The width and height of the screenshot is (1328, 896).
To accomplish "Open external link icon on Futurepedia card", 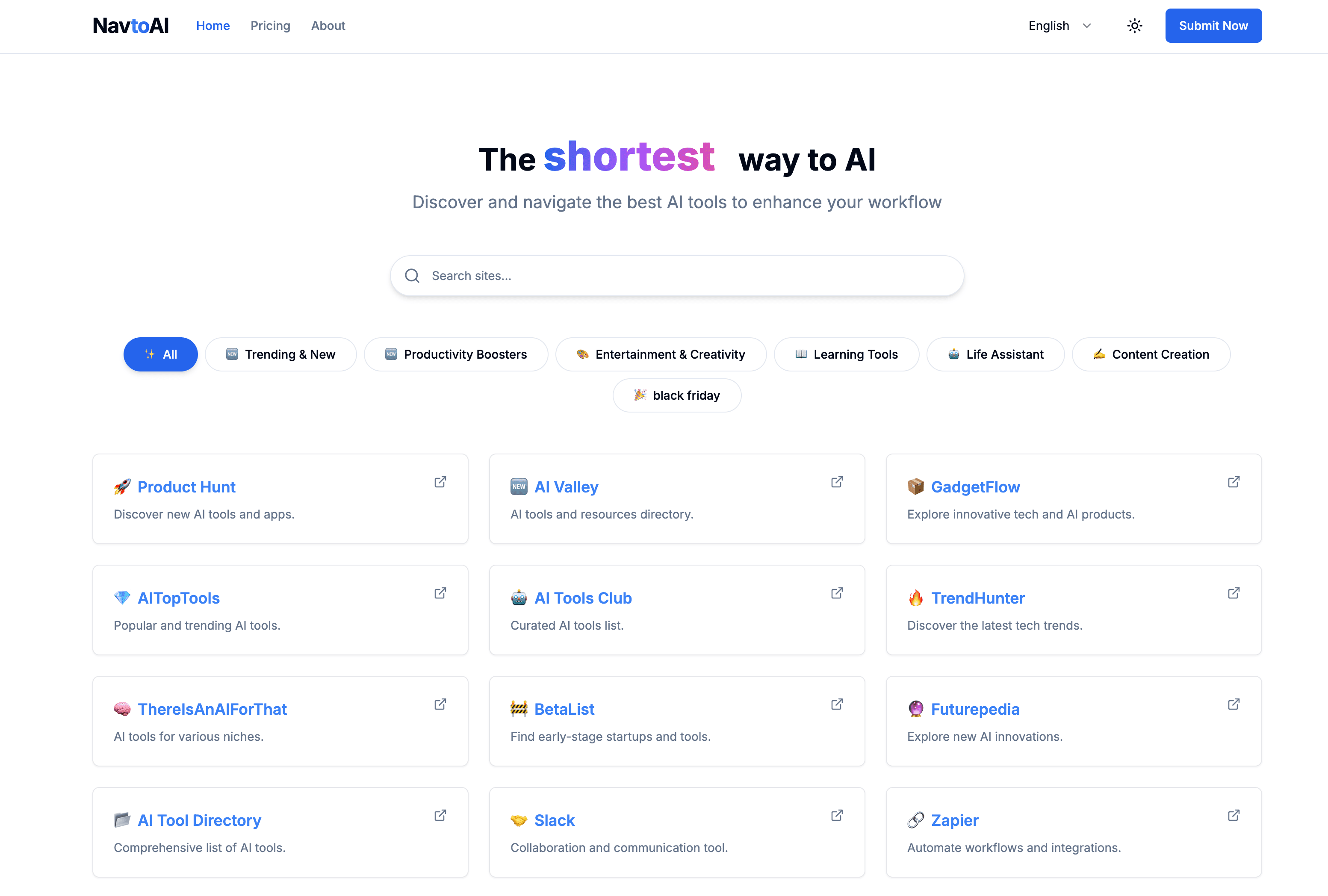I will click(x=1234, y=704).
